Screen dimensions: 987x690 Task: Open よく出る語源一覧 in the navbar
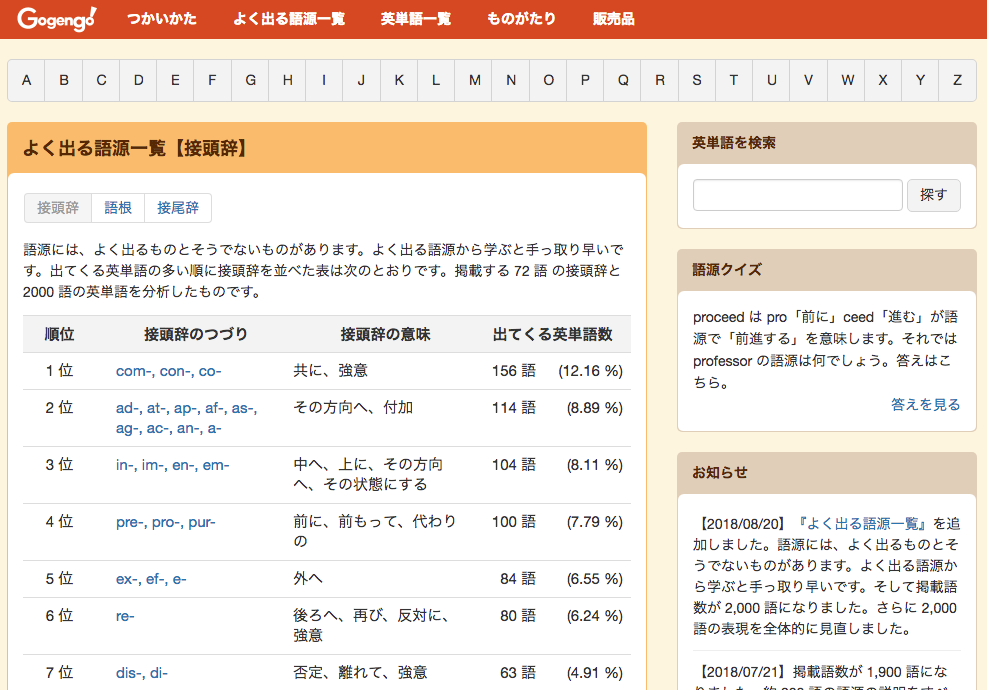point(289,19)
